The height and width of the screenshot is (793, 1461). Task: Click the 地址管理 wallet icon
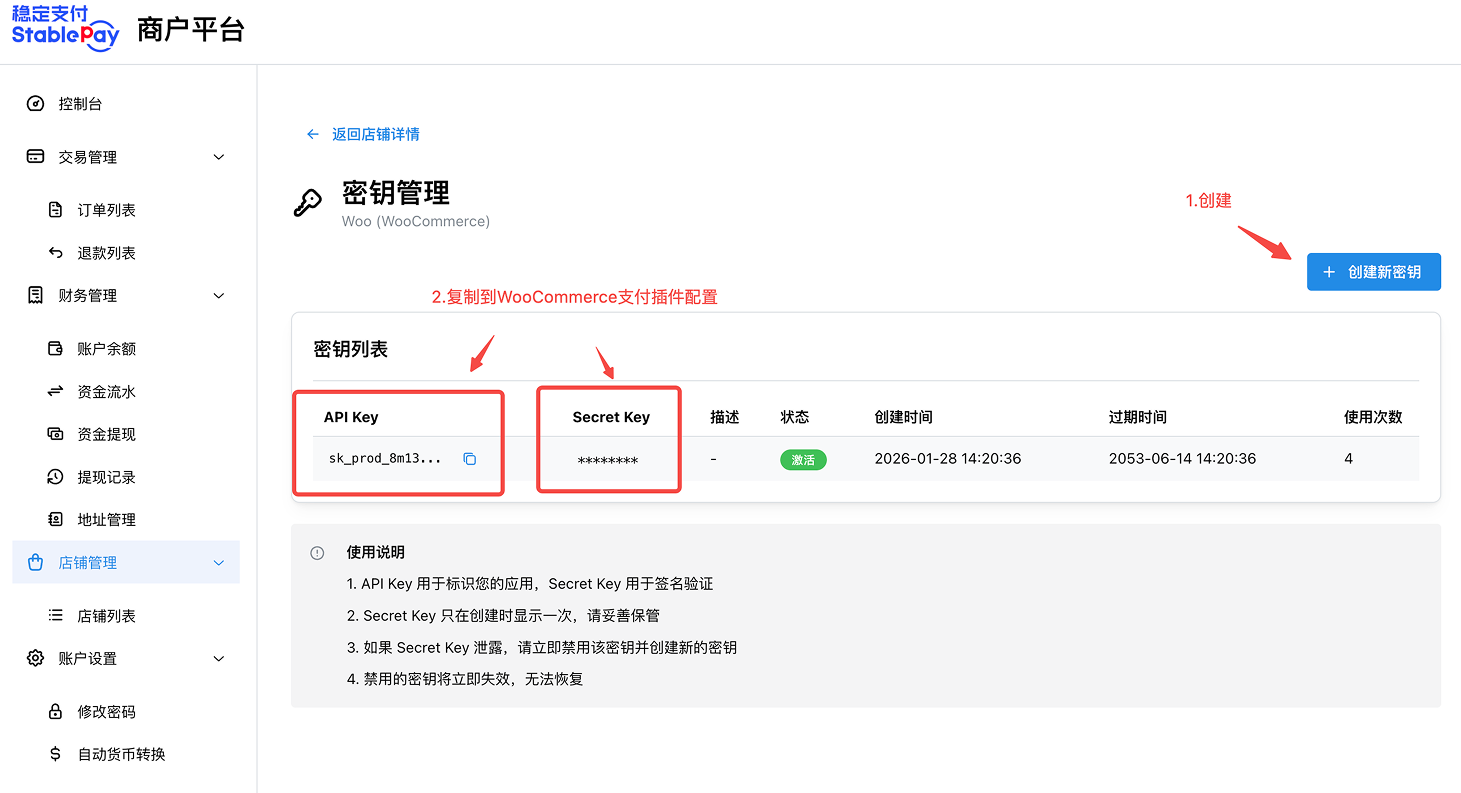(57, 519)
